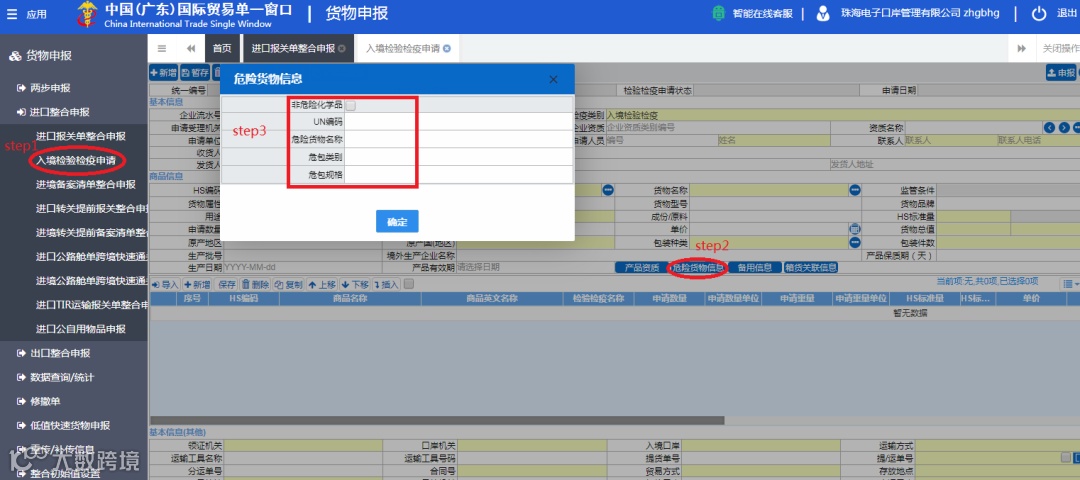Open calculator icon beside 单价 field
1080x480 pixels.
855,229
